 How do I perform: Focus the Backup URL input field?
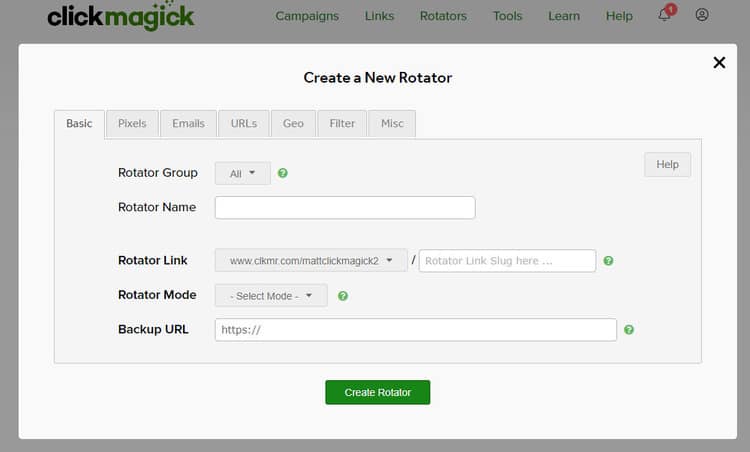(x=416, y=330)
